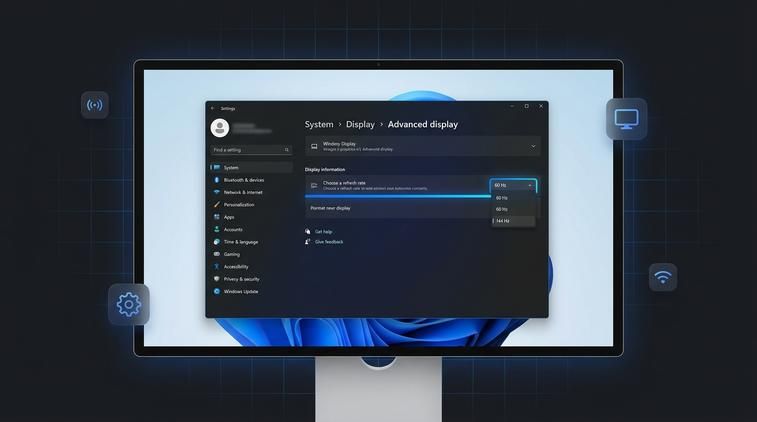The width and height of the screenshot is (757, 422).
Task: Click the Bluetooth & devices icon
Action: pos(216,180)
